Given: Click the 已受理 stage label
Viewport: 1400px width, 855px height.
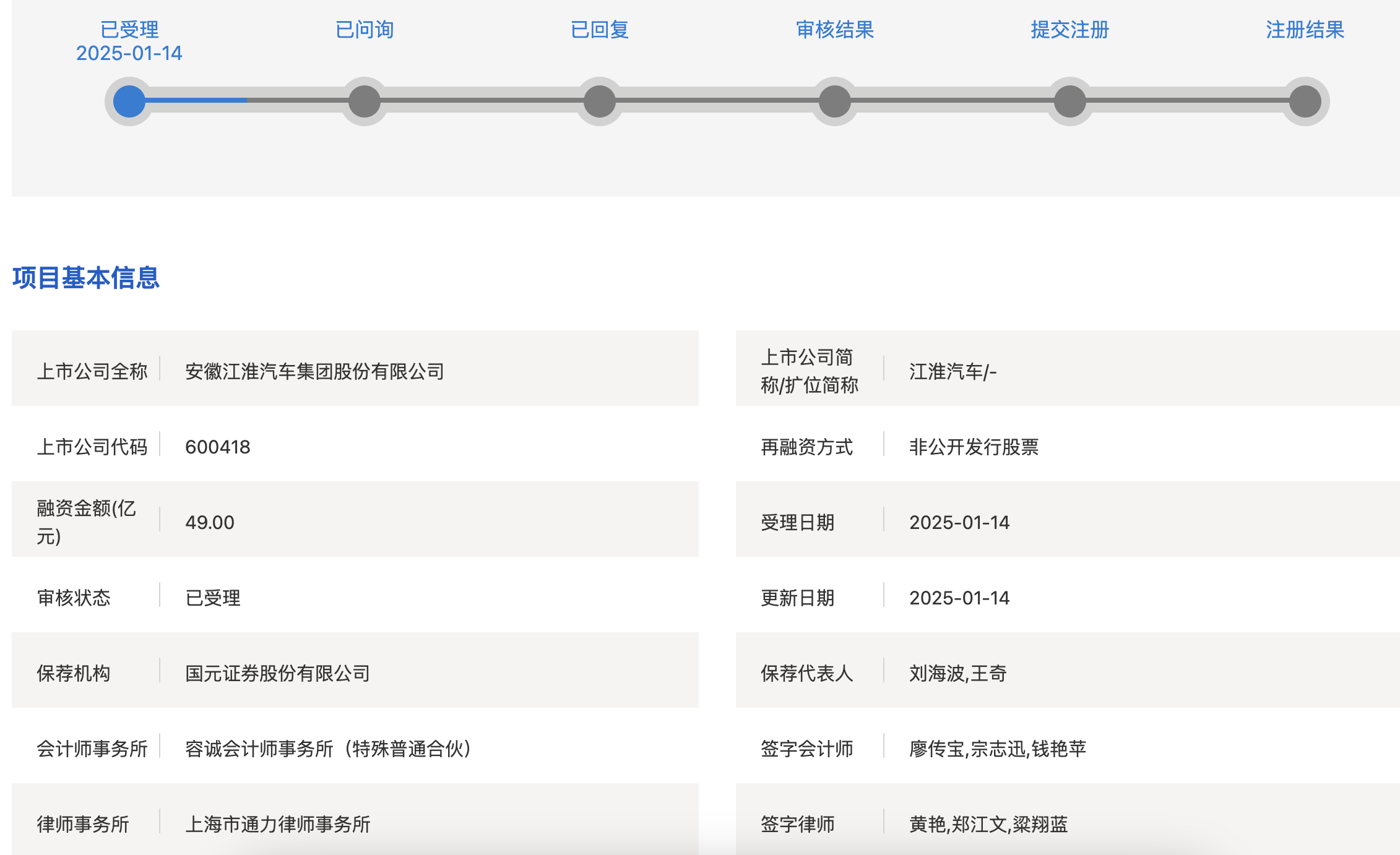Looking at the screenshot, I should [x=129, y=30].
